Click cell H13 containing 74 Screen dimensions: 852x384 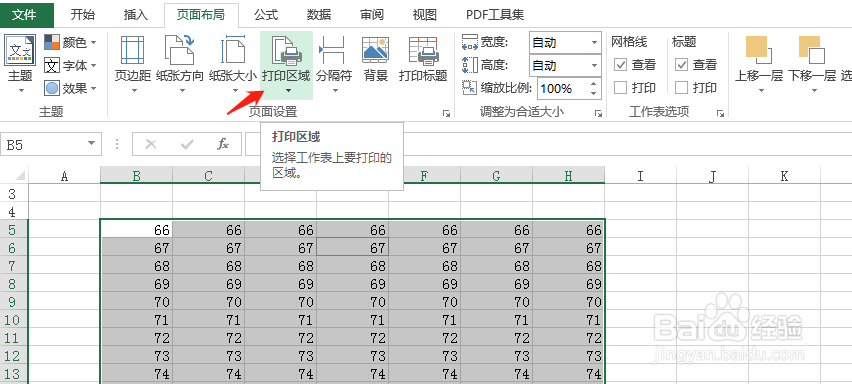pos(568,374)
